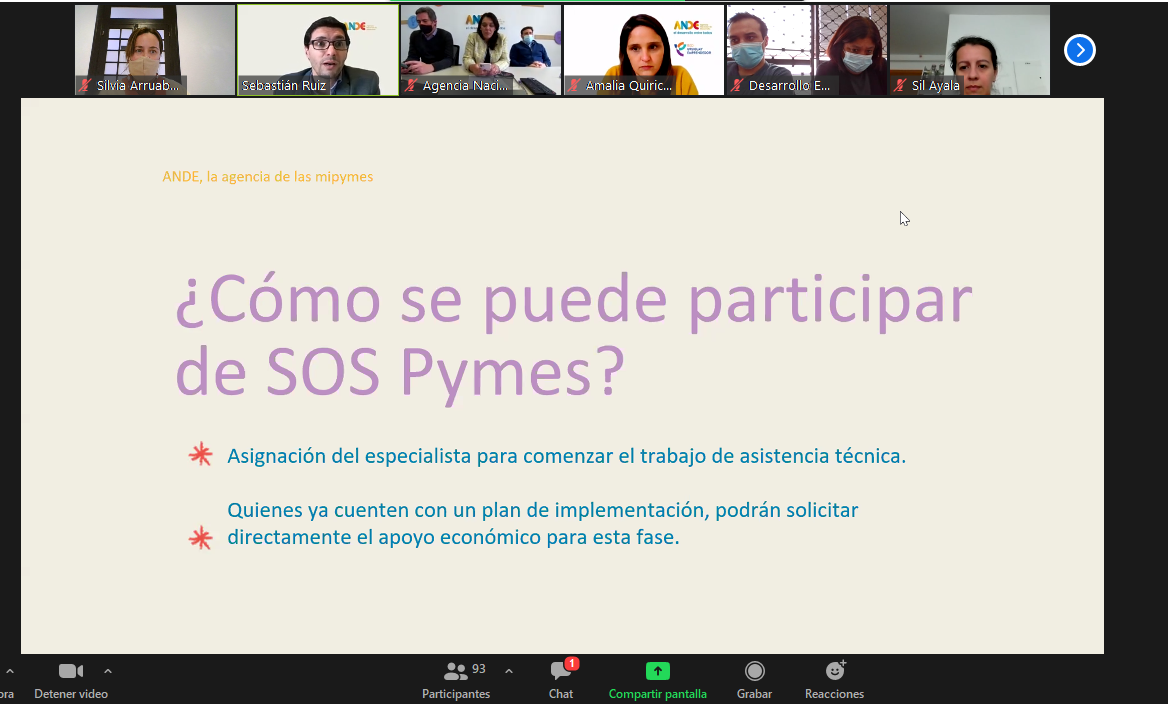The width and height of the screenshot is (1168, 704).
Task: Click header text 'ANDE, la agencia de las mipymes'
Action: click(267, 177)
